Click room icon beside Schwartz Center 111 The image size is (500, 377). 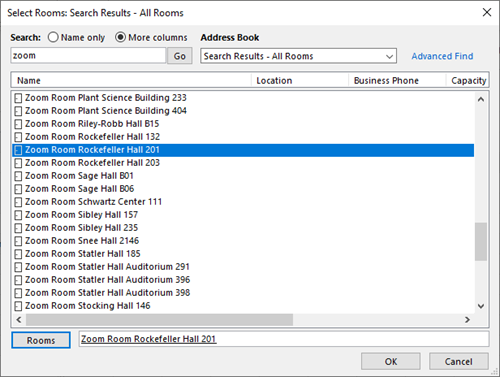pos(18,202)
